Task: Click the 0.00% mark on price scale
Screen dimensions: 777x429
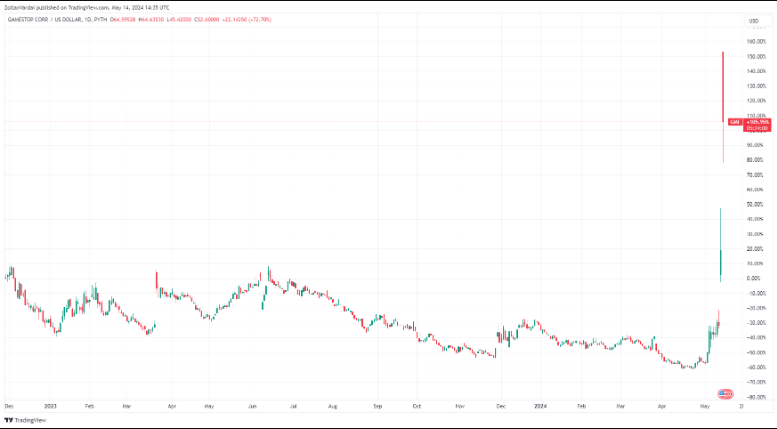Action: pos(755,278)
